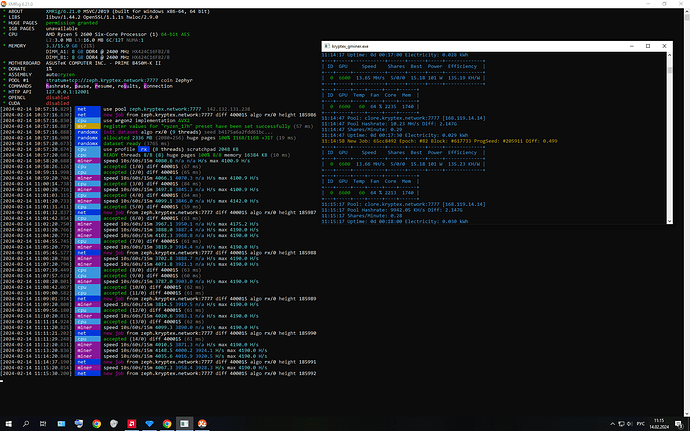Click the Chrome icon next to the blue diamond

[x=167, y=424]
